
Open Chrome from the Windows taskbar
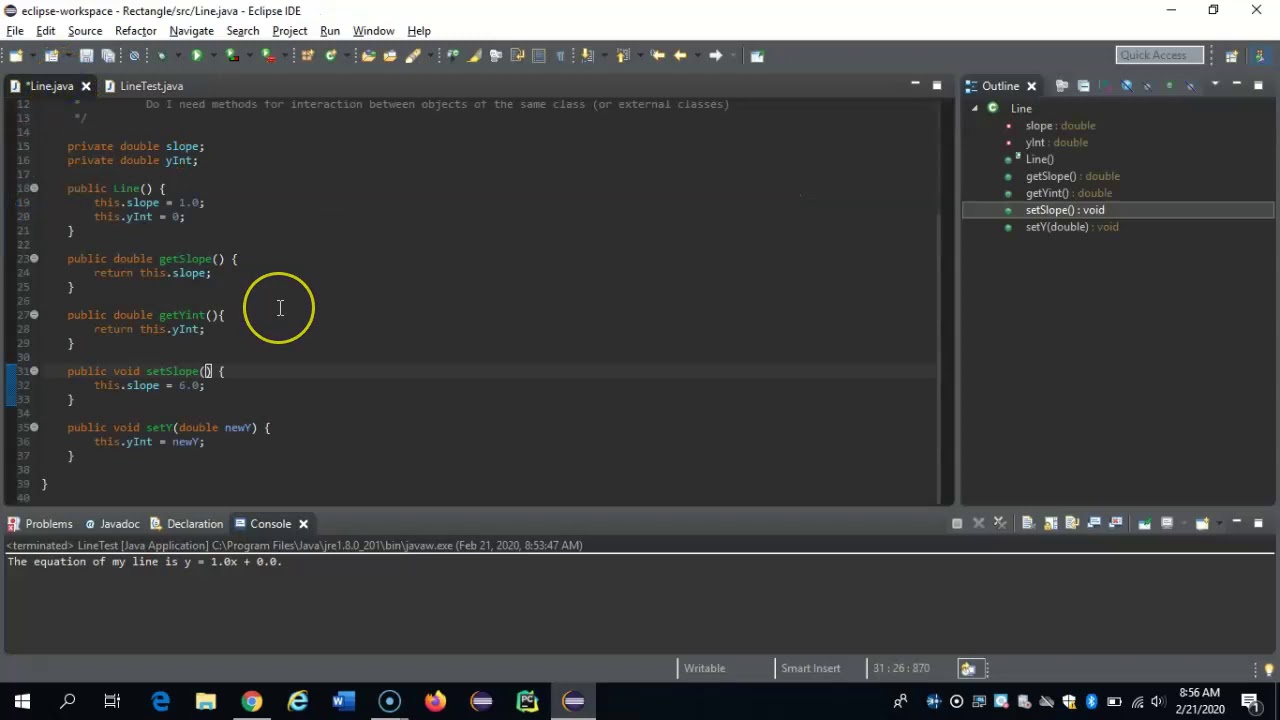point(251,701)
